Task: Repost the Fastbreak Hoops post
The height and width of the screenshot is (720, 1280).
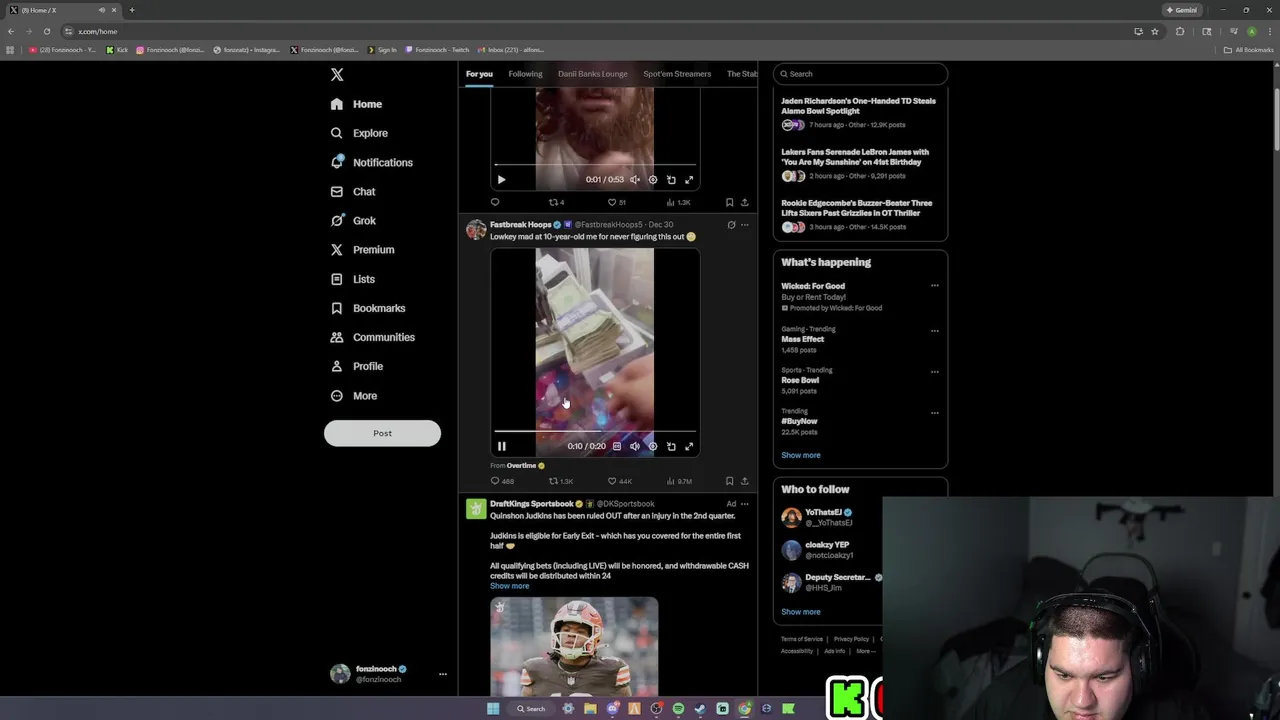Action: 553,481
